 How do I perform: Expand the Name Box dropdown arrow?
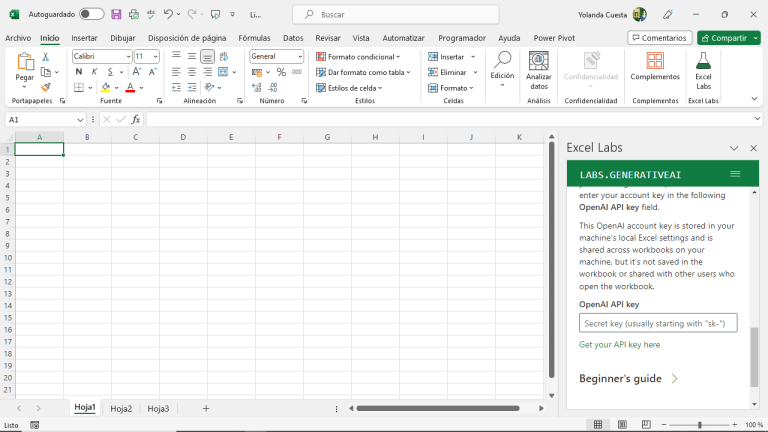(80, 120)
